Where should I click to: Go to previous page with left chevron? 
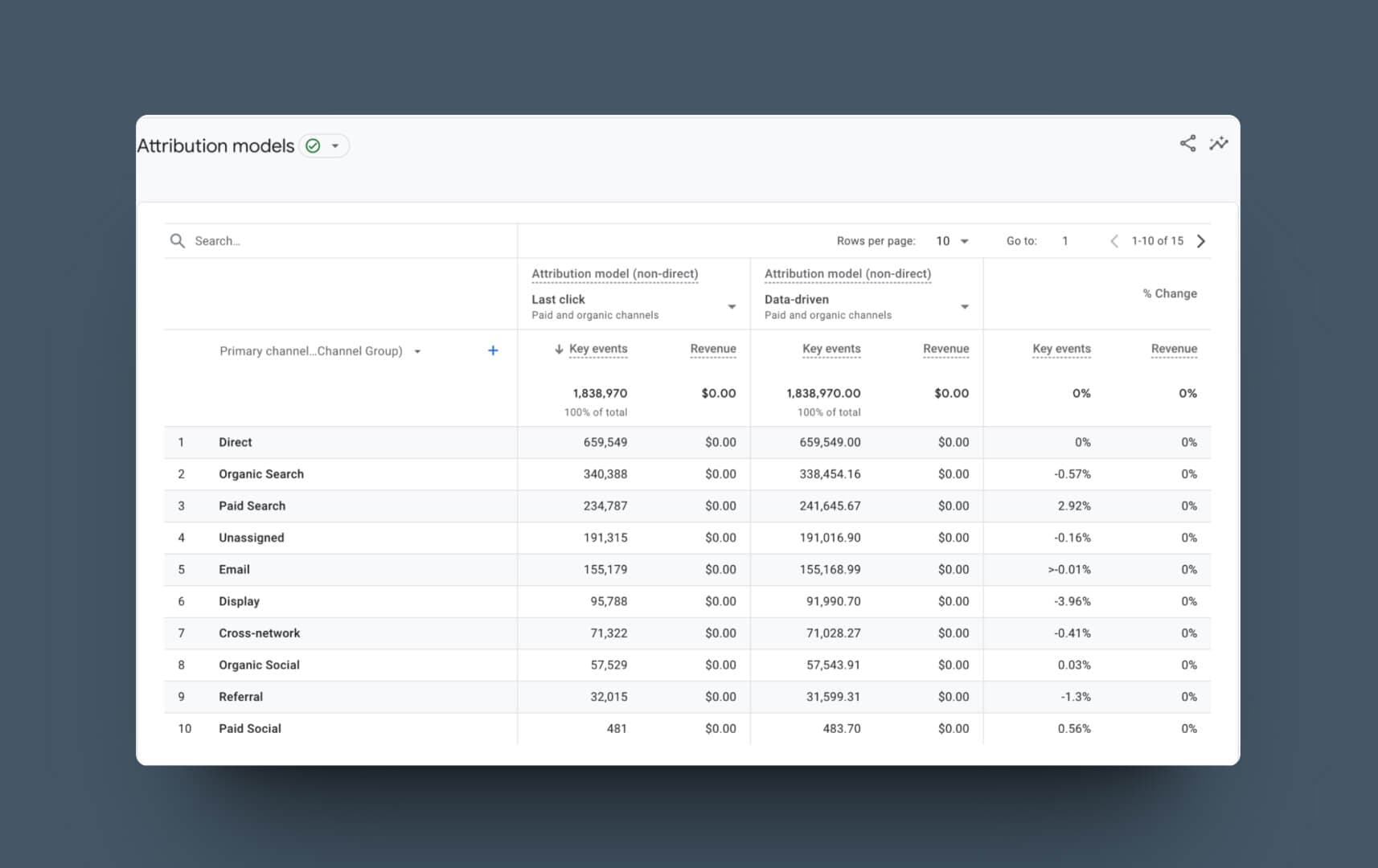(1114, 240)
